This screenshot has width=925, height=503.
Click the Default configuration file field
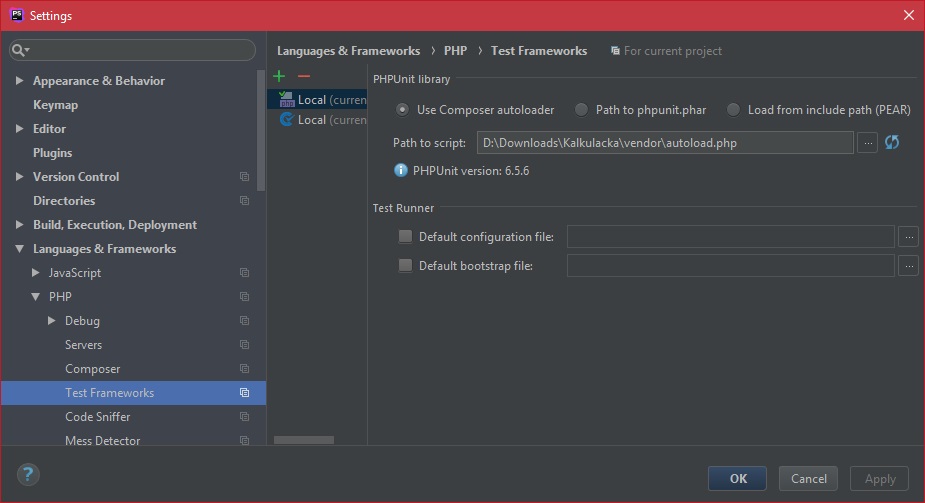click(x=730, y=236)
